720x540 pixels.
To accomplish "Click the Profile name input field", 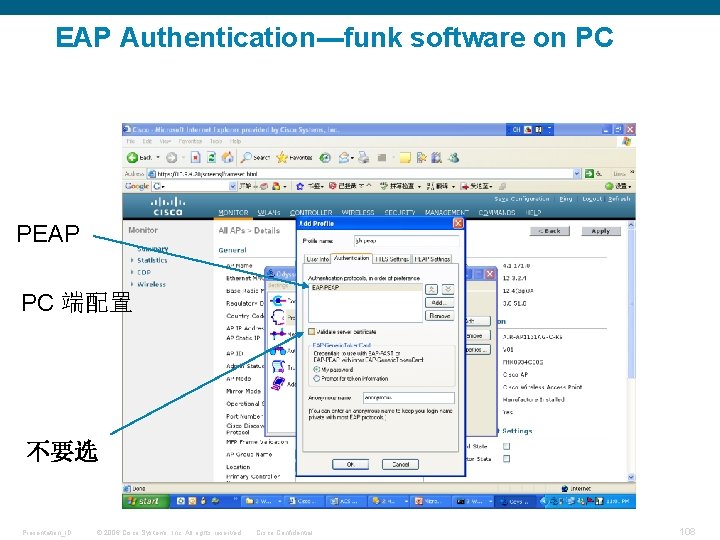I will (406, 241).
